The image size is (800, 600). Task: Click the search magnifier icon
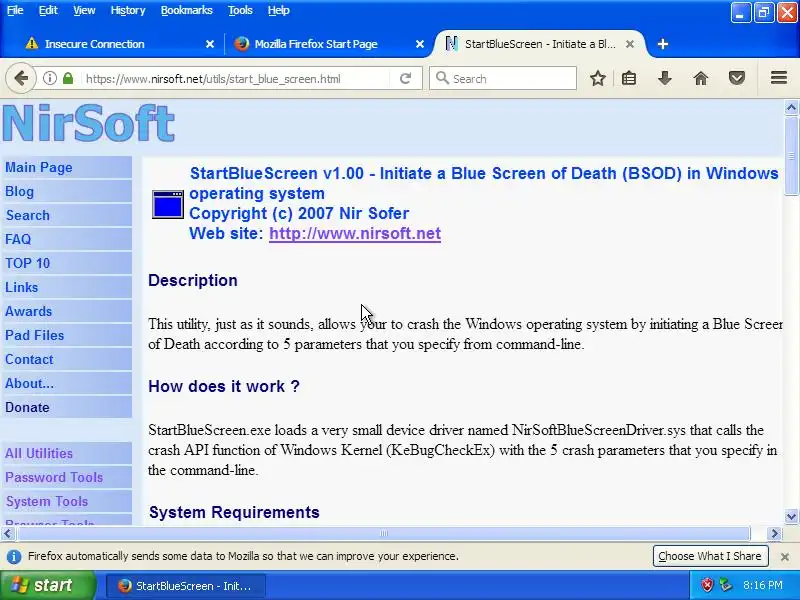tap(442, 78)
